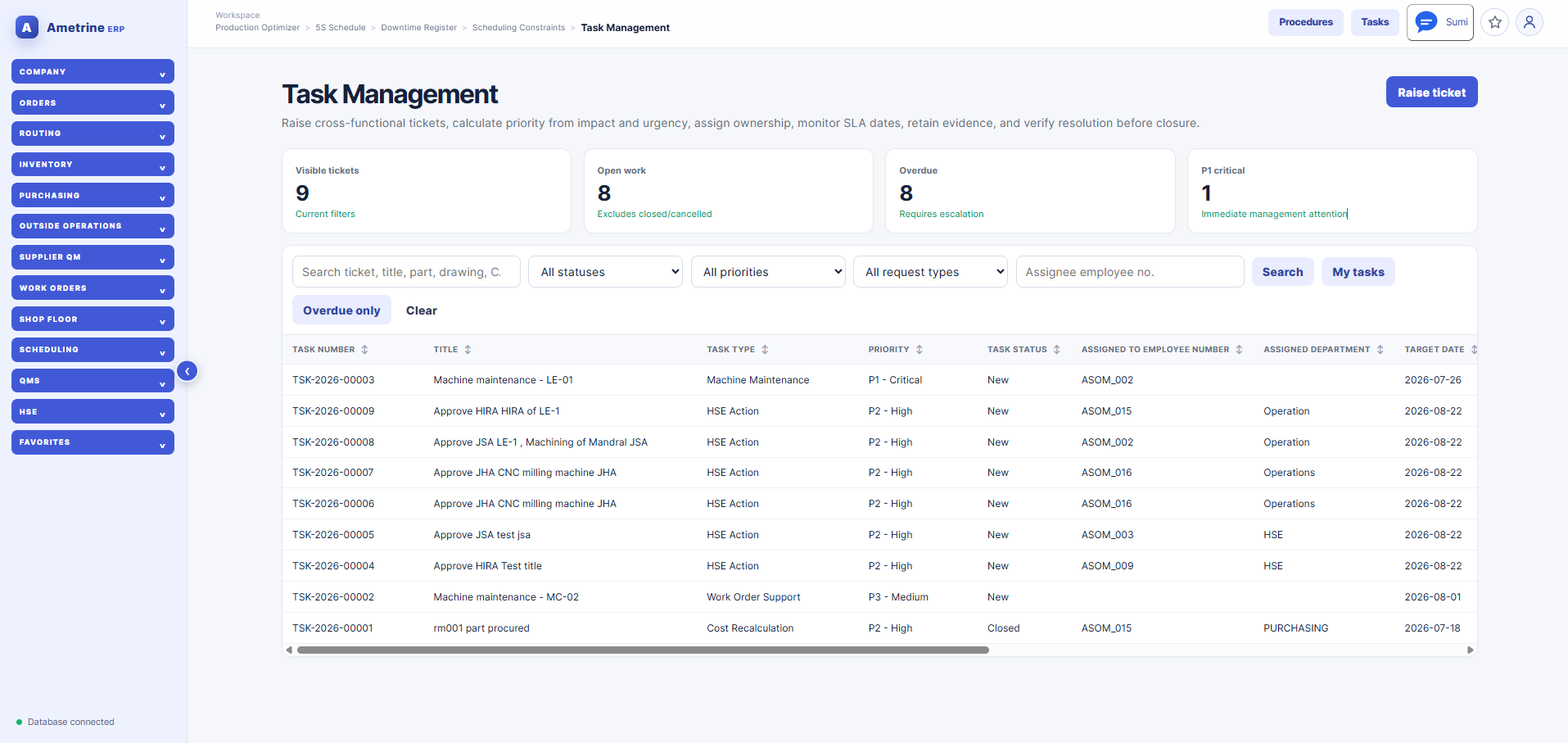The image size is (1568, 743).
Task: Open the Tasks tab in header
Action: 1375,22
